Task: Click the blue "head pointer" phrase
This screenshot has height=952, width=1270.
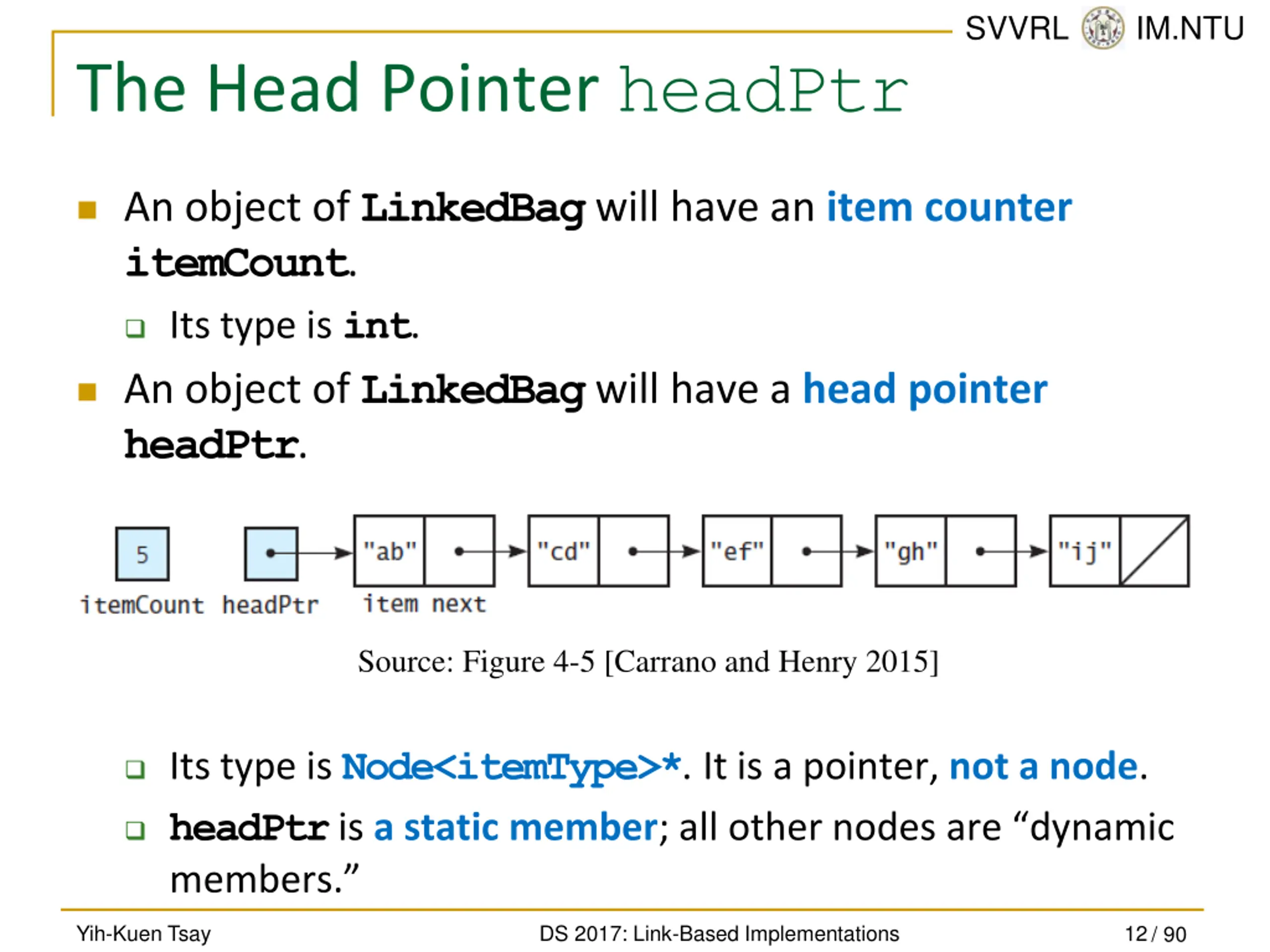Action: click(x=925, y=390)
